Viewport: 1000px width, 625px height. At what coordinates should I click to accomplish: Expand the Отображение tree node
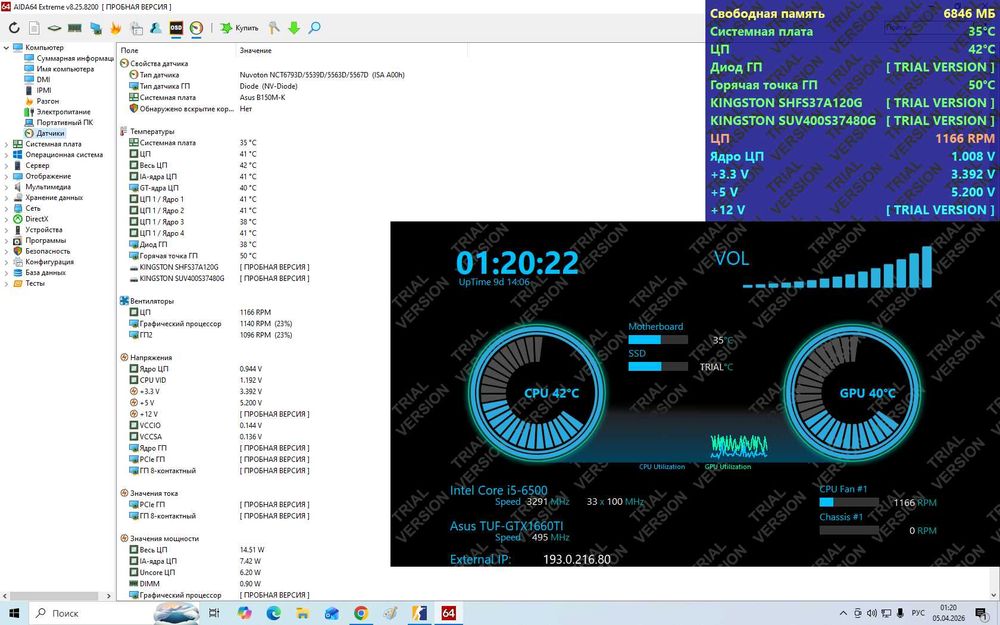click(6, 177)
